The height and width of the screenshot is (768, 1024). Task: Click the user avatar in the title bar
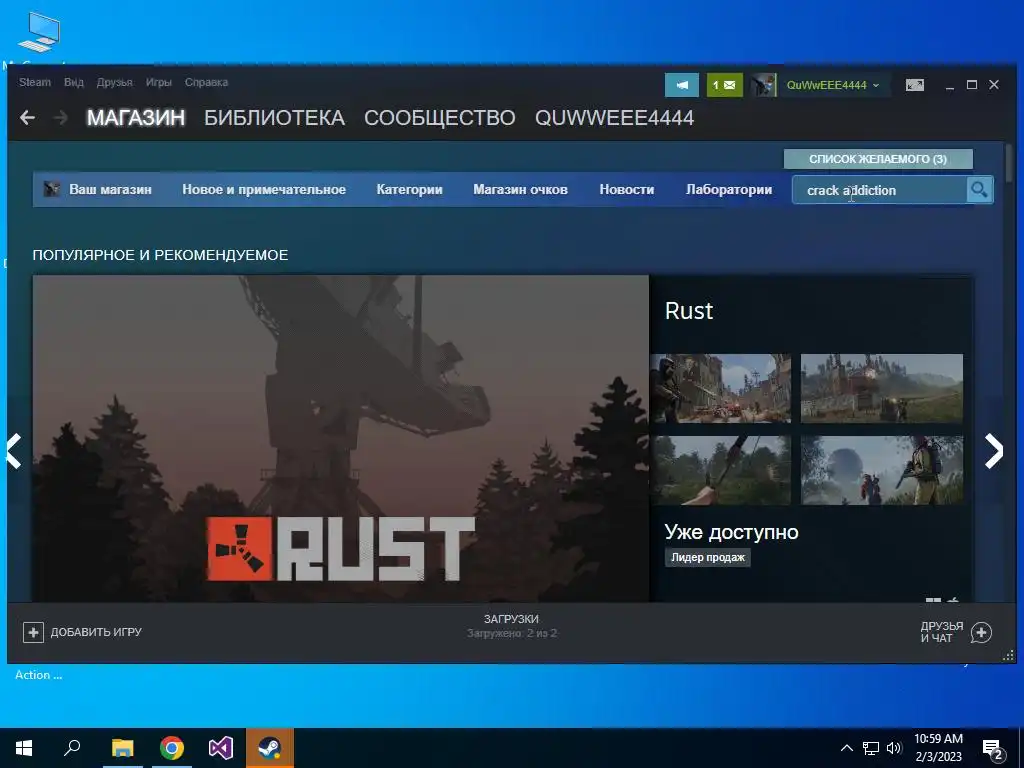[x=763, y=85]
